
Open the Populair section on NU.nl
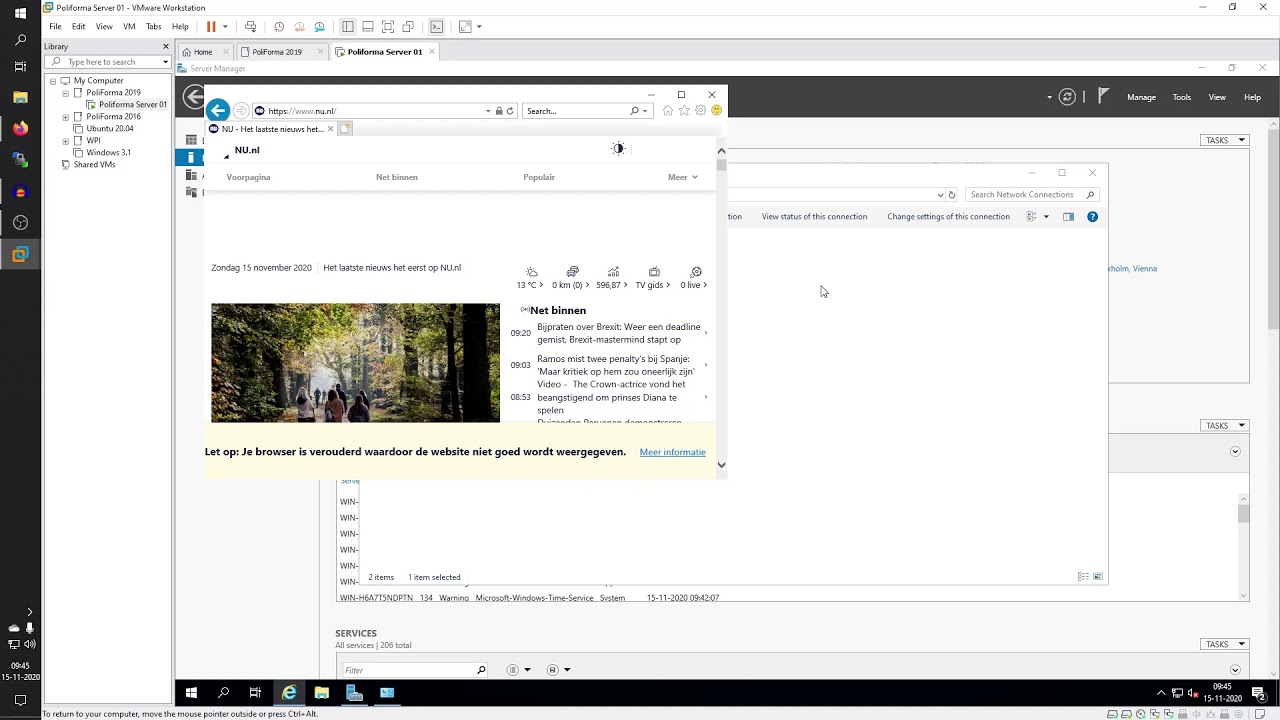(539, 177)
